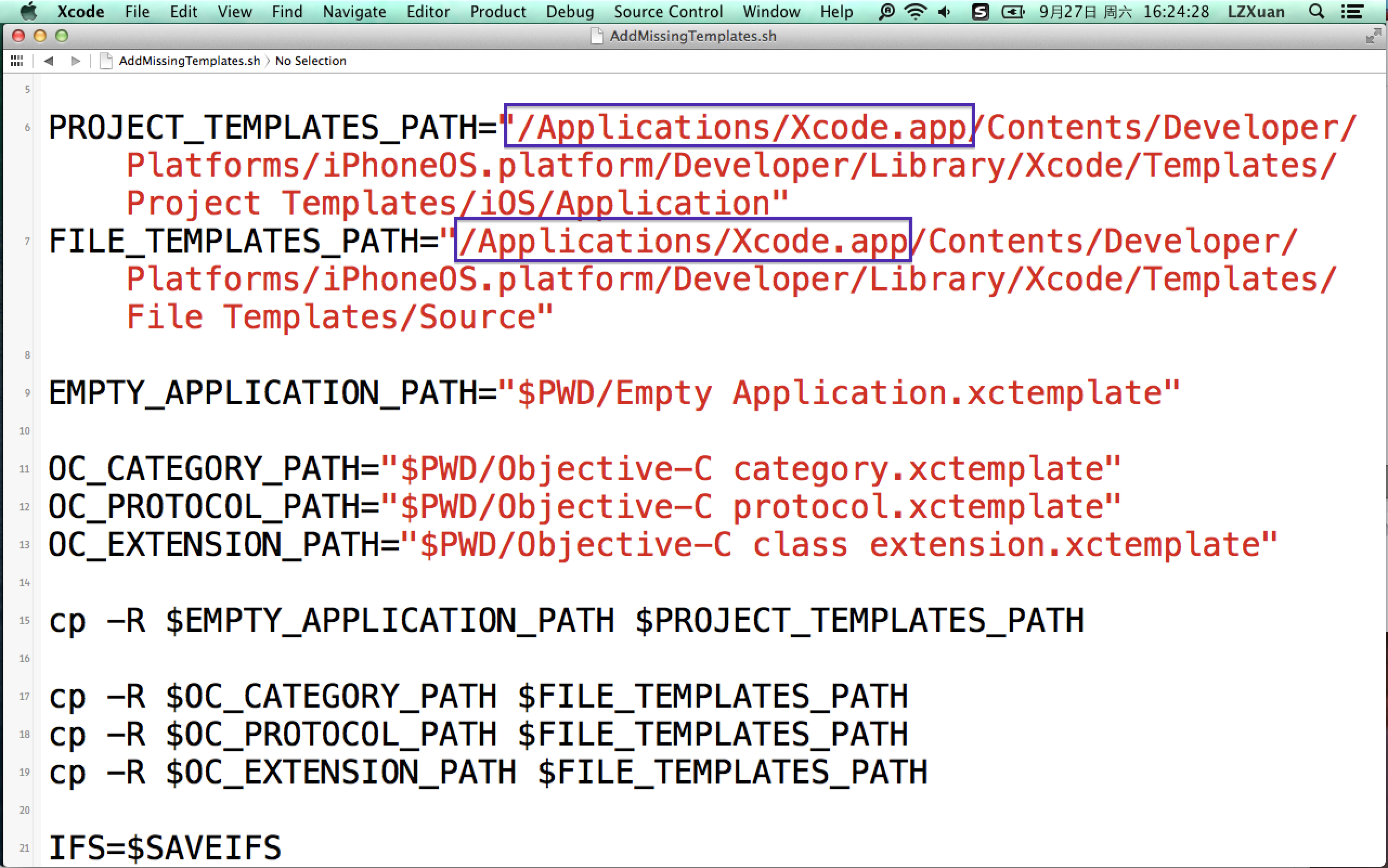
Task: Click the battery charging status icon
Action: (1013, 11)
